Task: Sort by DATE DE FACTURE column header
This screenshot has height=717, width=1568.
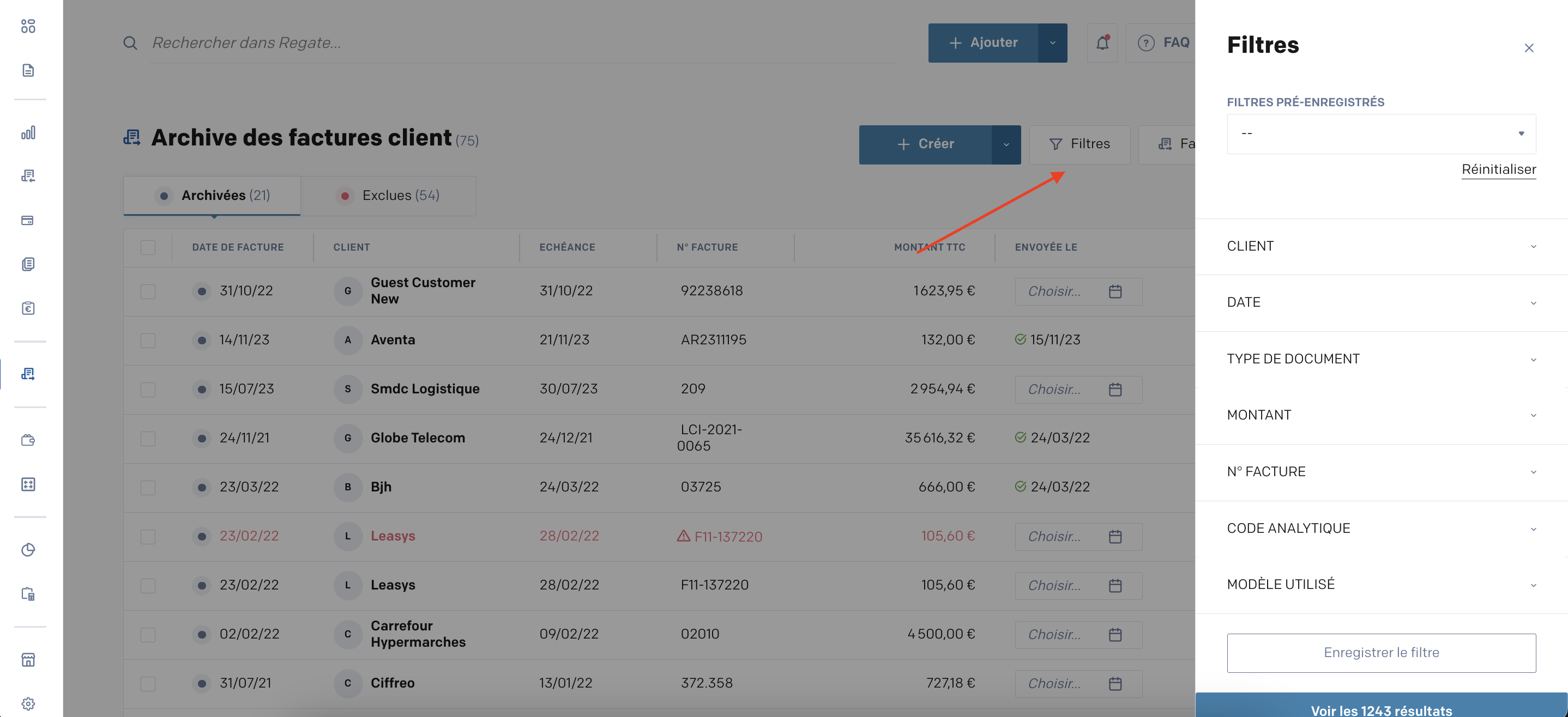Action: pos(238,247)
